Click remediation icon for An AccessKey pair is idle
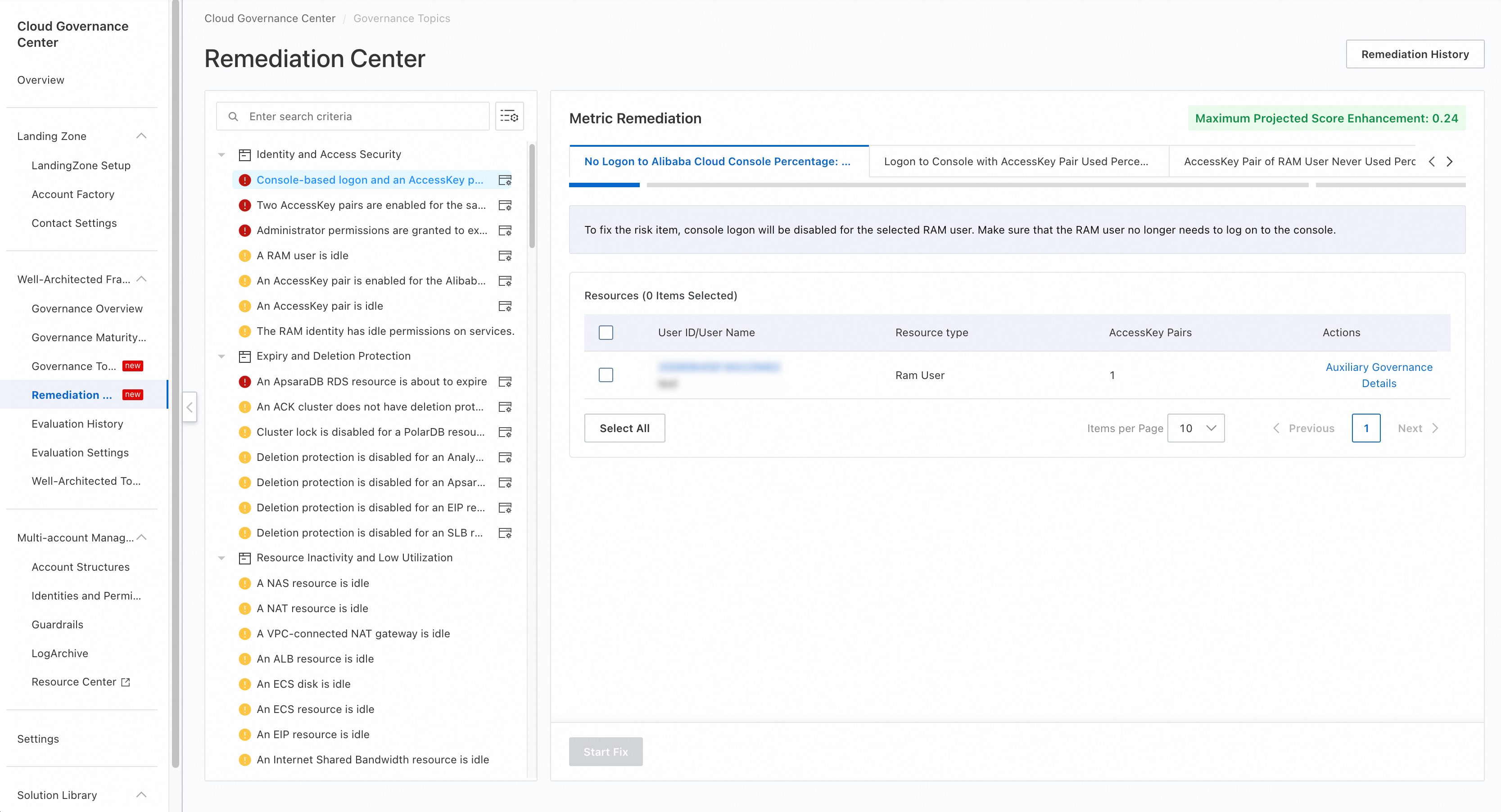Image resolution: width=1501 pixels, height=812 pixels. tap(505, 306)
